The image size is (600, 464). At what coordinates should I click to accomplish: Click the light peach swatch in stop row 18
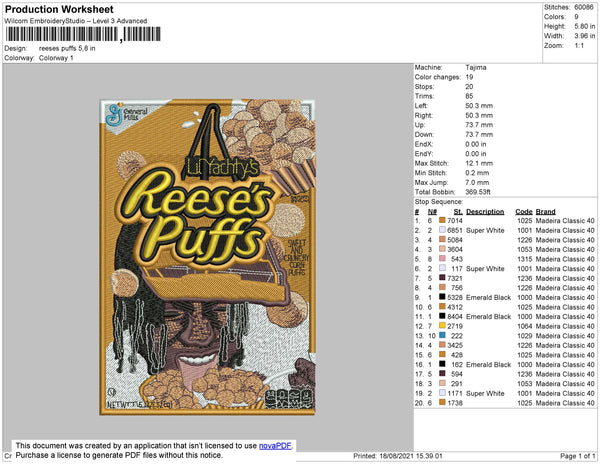pos(442,384)
